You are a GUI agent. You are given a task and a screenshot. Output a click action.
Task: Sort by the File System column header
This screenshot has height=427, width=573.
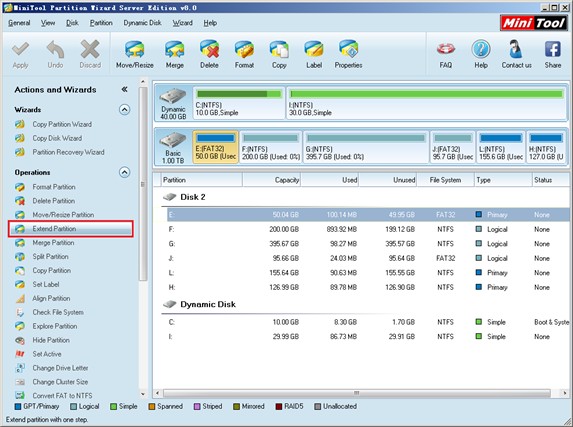[445, 180]
